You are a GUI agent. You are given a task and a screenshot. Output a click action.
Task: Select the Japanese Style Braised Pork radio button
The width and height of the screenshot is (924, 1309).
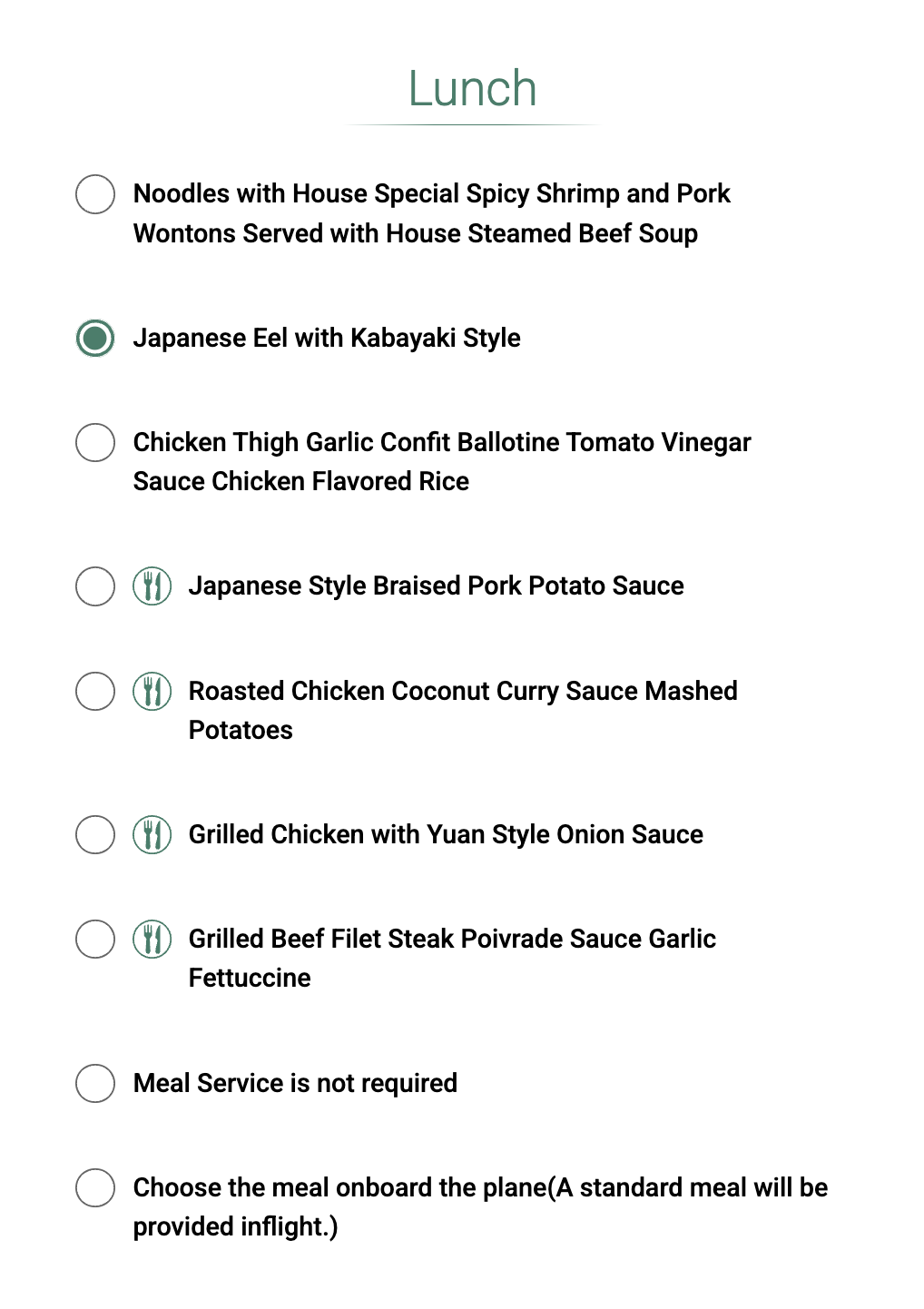[x=95, y=586]
